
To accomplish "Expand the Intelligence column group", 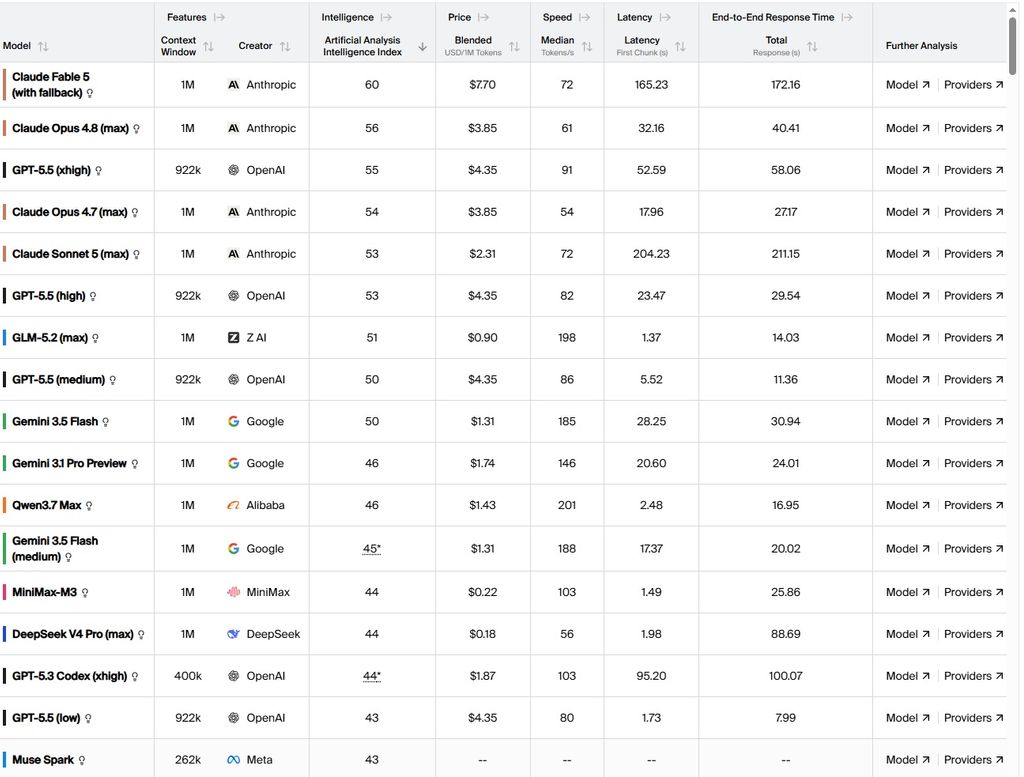I will coord(387,18).
